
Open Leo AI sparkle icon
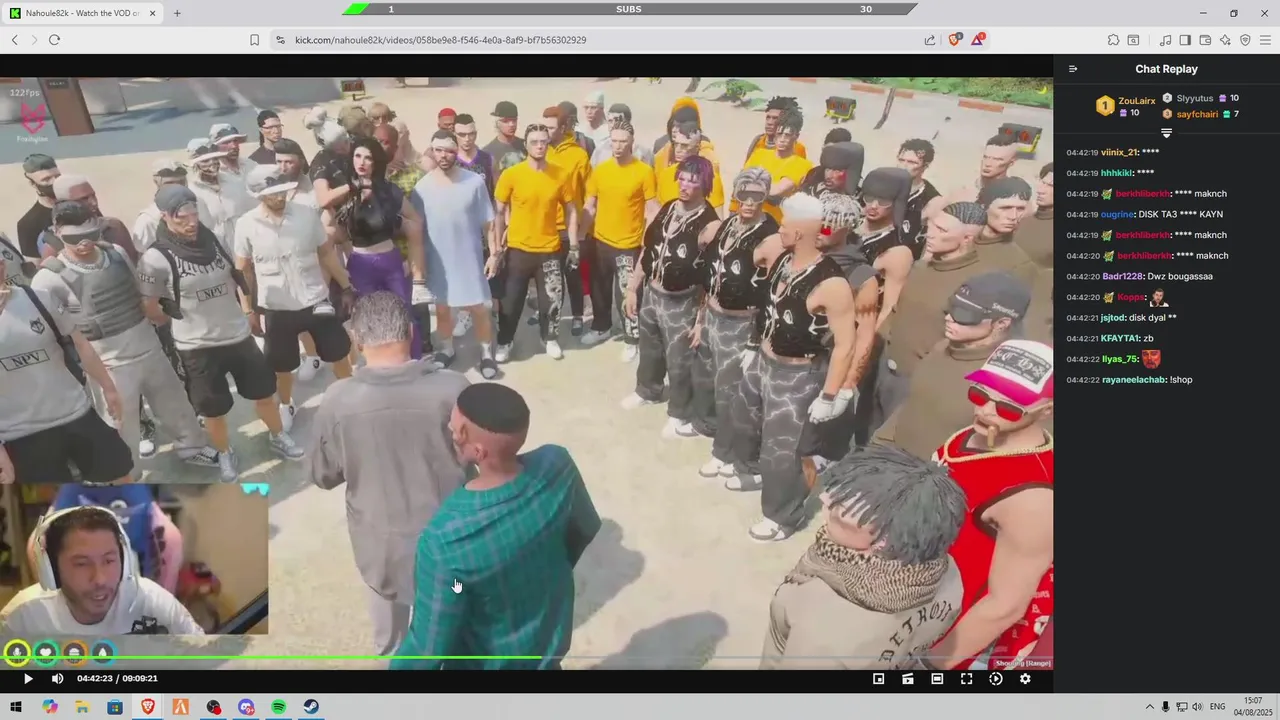[1225, 40]
